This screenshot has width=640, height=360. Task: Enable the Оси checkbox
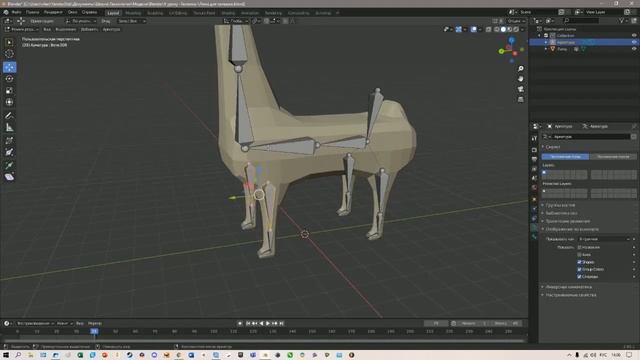click(x=579, y=255)
